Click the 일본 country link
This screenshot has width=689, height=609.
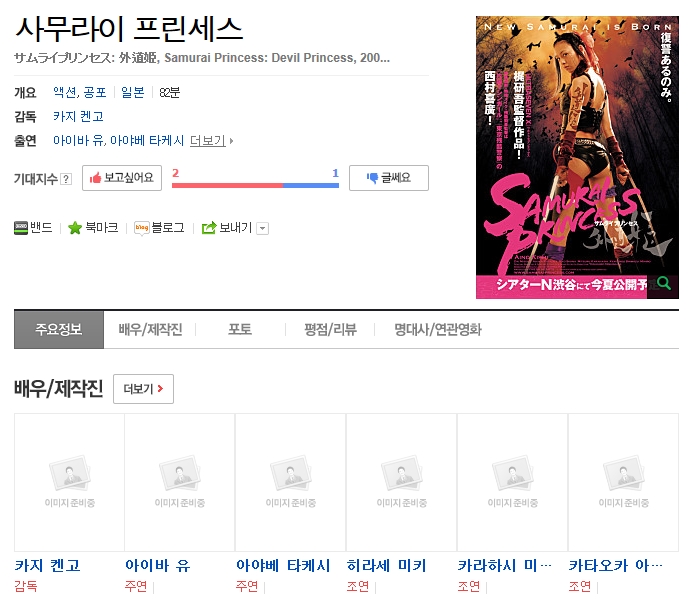[x=133, y=92]
